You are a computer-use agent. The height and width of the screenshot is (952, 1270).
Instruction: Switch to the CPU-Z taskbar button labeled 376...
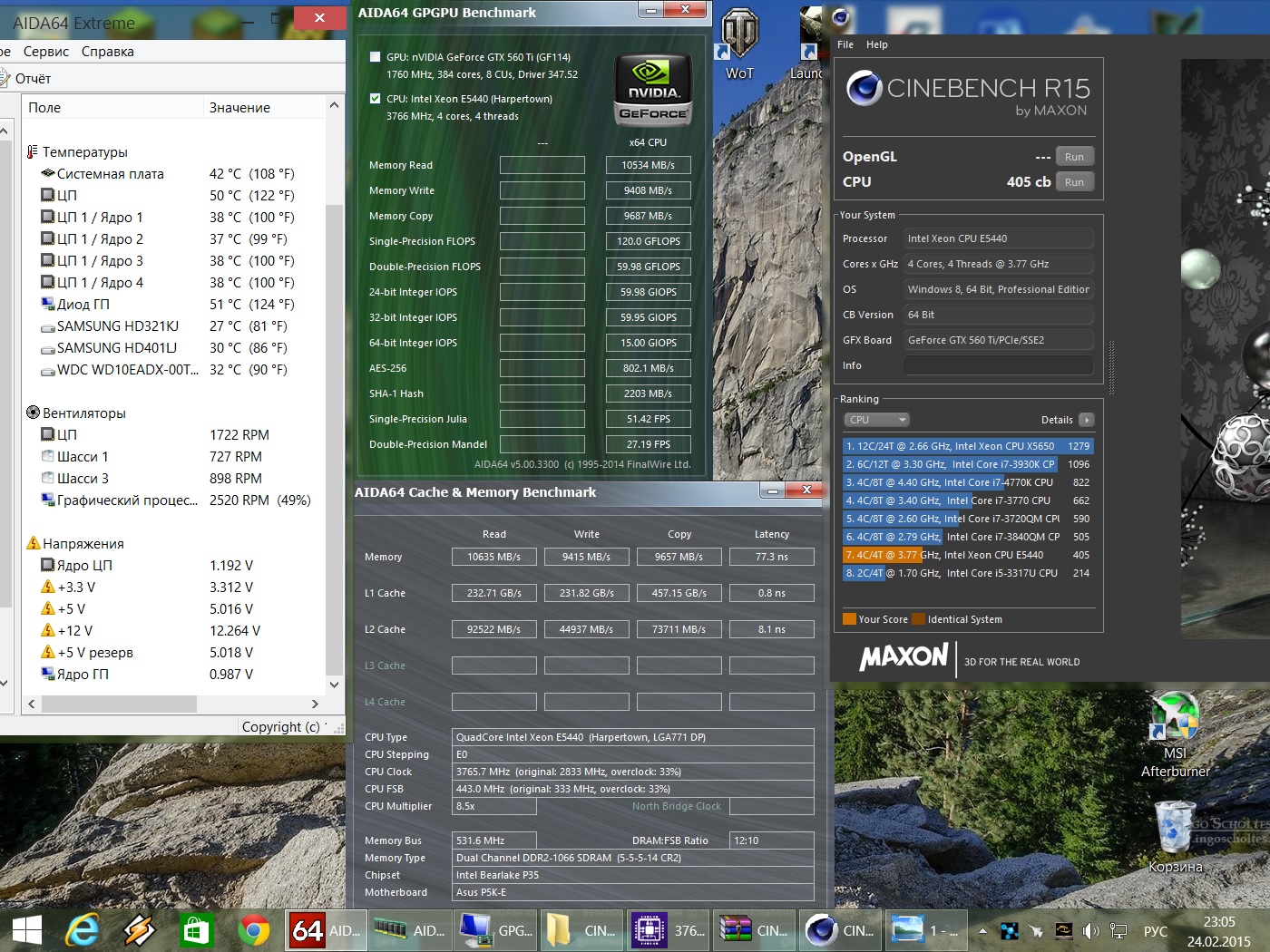coord(667,930)
